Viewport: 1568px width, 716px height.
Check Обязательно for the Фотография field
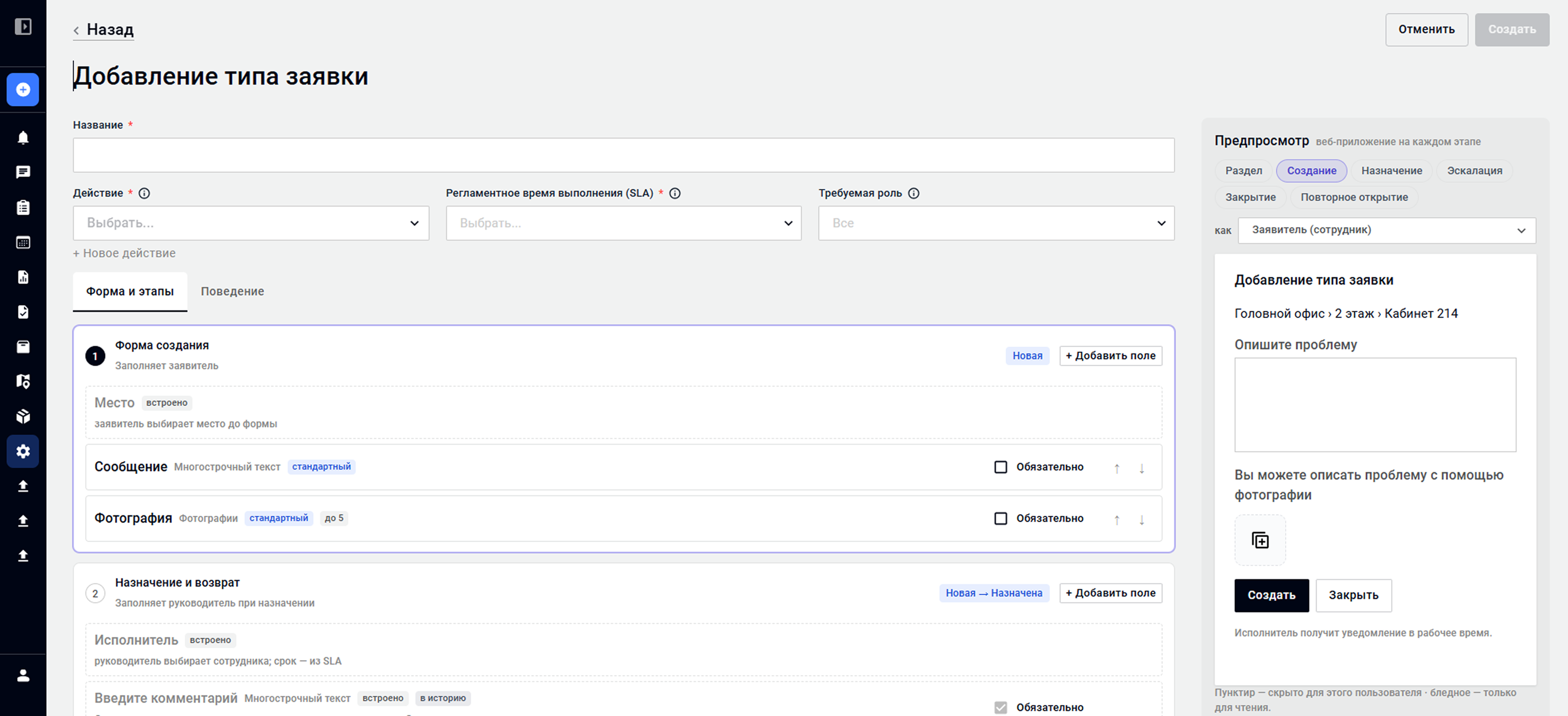pyautogui.click(x=1001, y=518)
